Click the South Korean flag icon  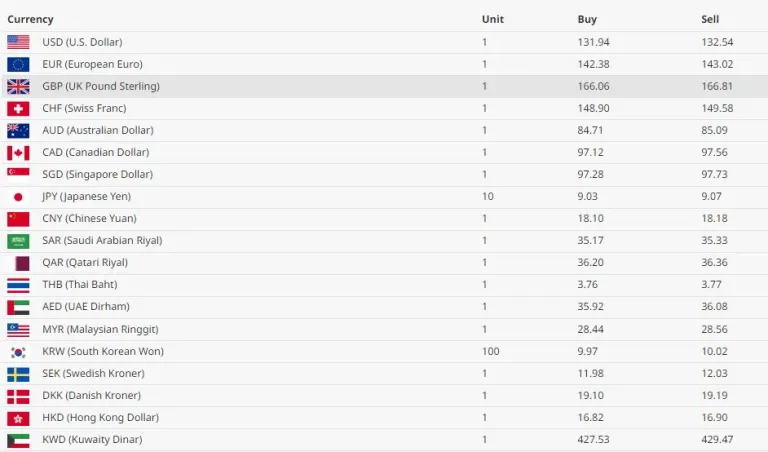[x=18, y=352]
